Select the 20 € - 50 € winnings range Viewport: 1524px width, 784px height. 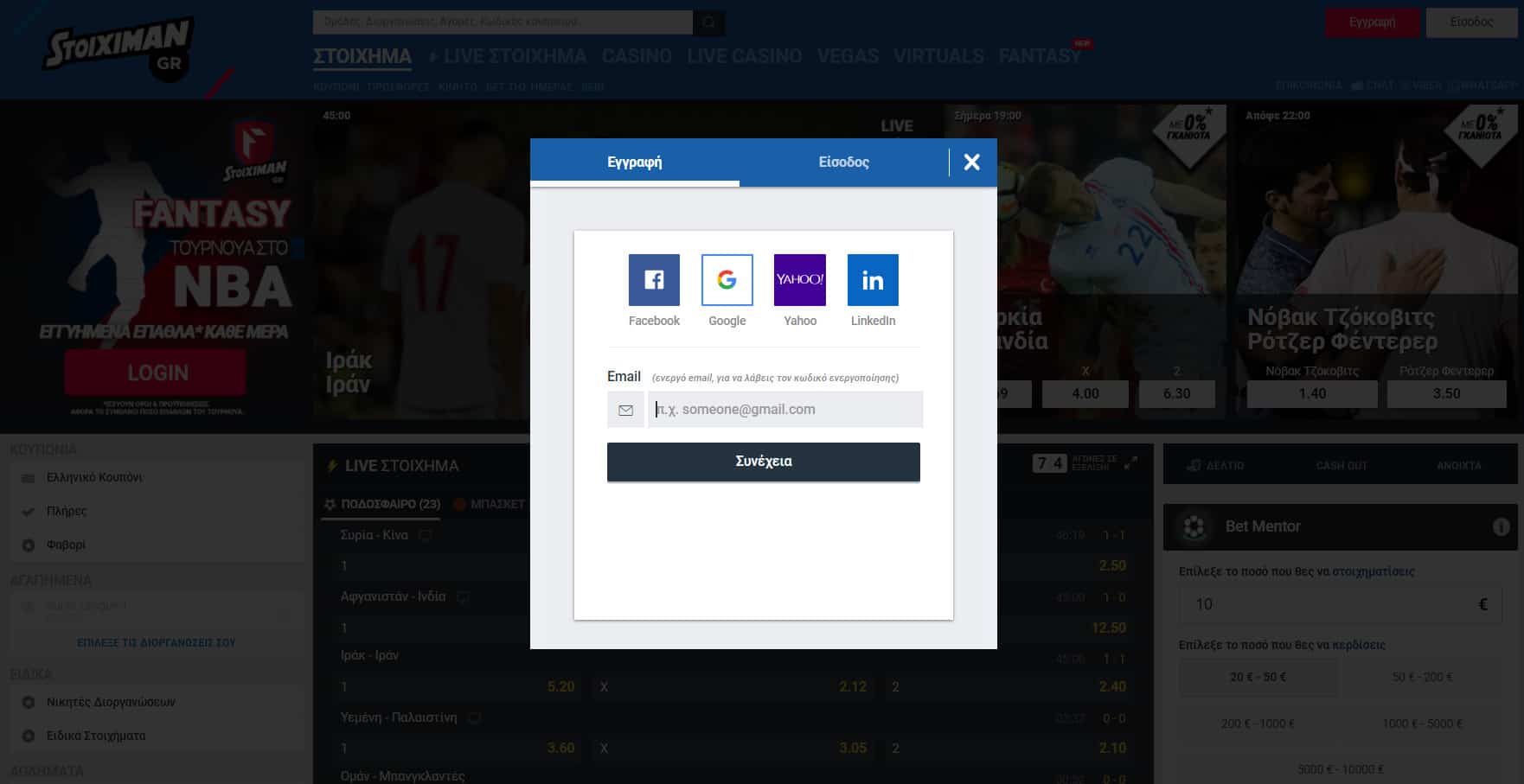[1258, 678]
